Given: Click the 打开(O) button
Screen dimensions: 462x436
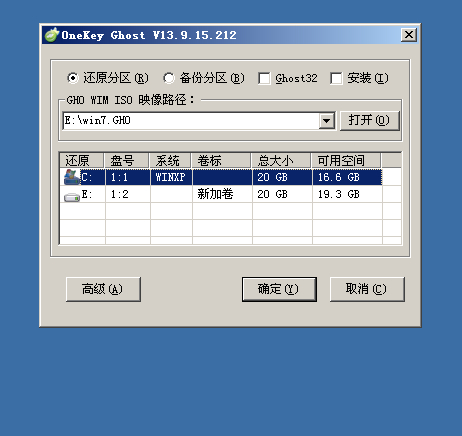Looking at the screenshot, I should point(369,120).
